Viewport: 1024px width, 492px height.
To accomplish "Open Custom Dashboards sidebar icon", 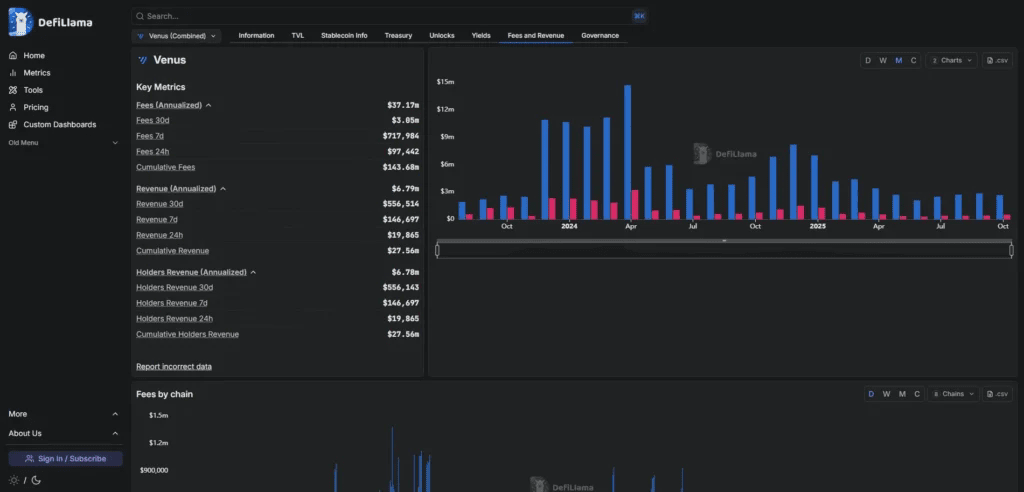I will click(13, 125).
